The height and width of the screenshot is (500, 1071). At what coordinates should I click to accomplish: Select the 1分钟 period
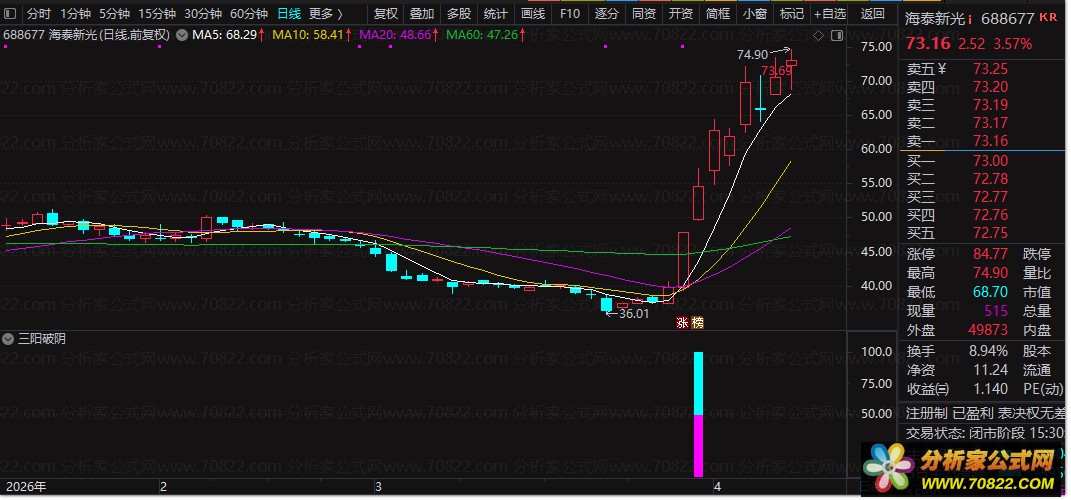tap(75, 14)
